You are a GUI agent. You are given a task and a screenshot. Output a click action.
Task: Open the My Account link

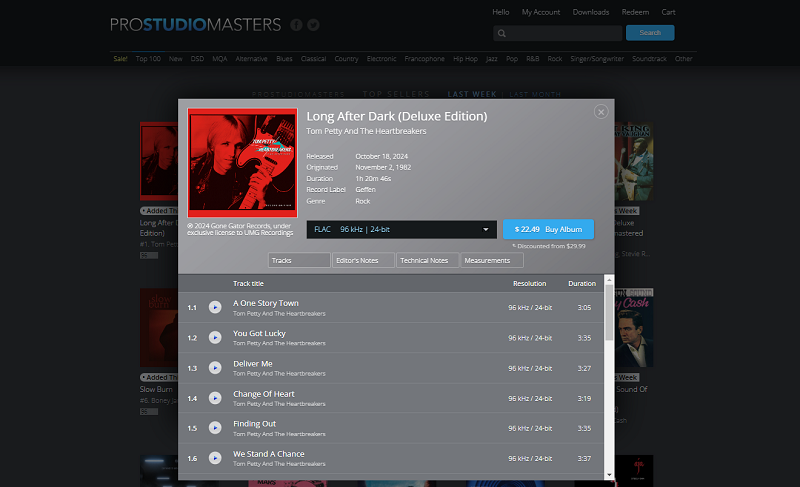pos(541,12)
